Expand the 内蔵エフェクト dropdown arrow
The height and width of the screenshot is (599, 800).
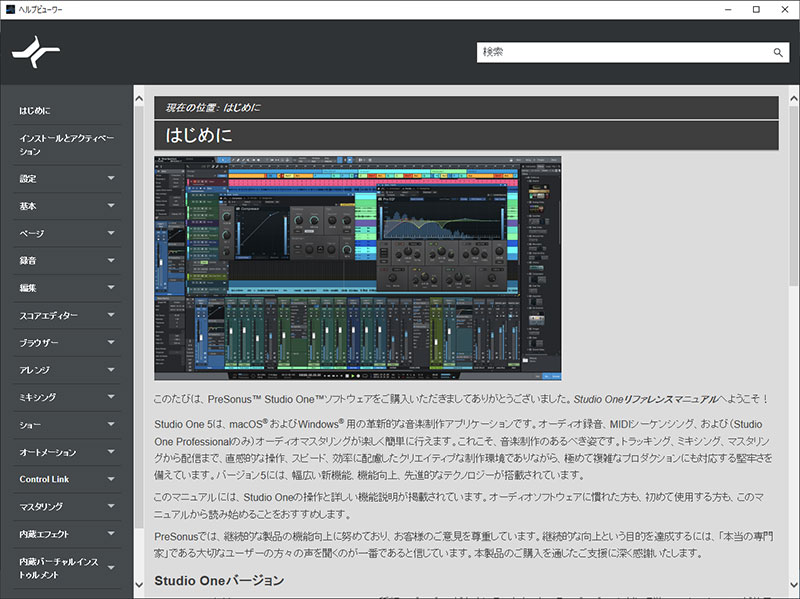tap(111, 534)
